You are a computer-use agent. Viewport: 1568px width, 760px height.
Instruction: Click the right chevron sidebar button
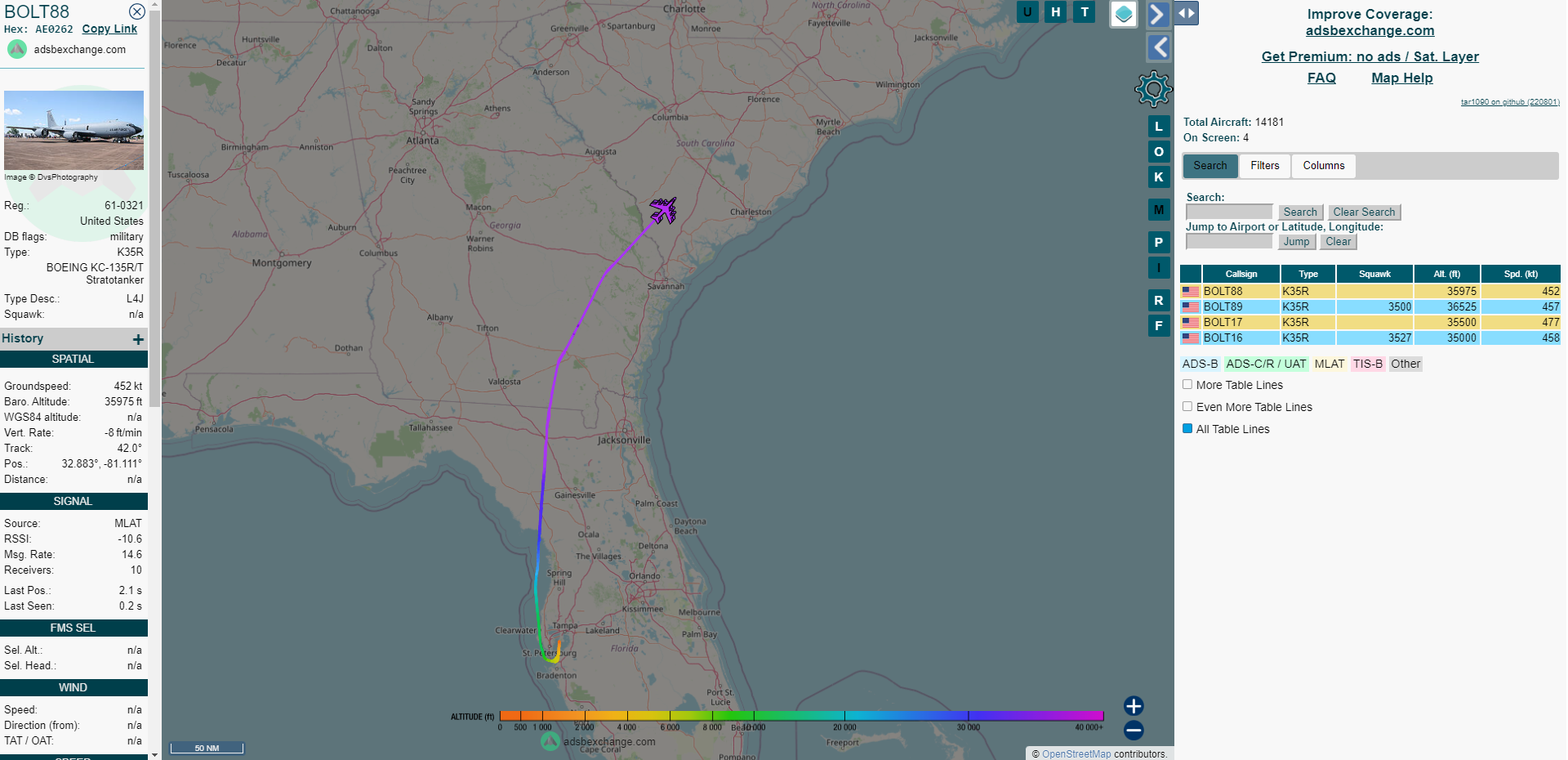(x=1158, y=14)
